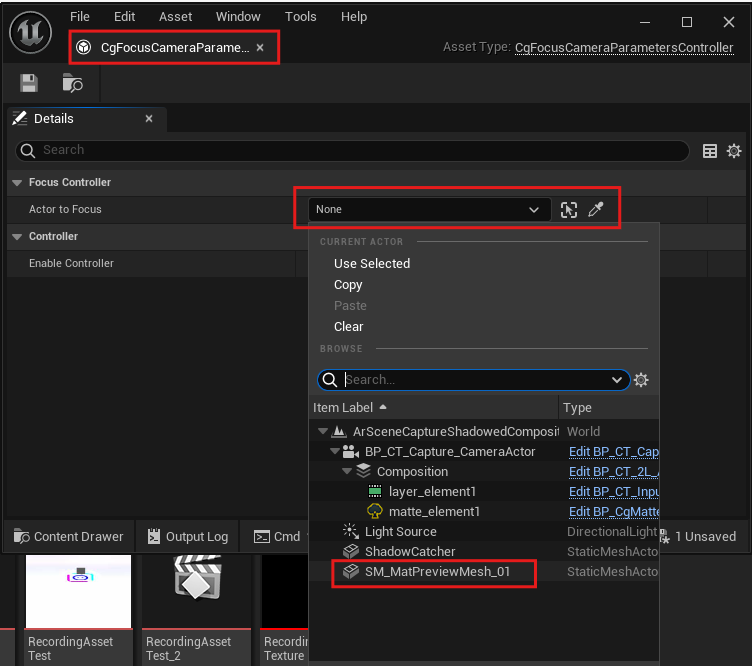
Task: Click the select actor in viewport icon
Action: [x=569, y=209]
